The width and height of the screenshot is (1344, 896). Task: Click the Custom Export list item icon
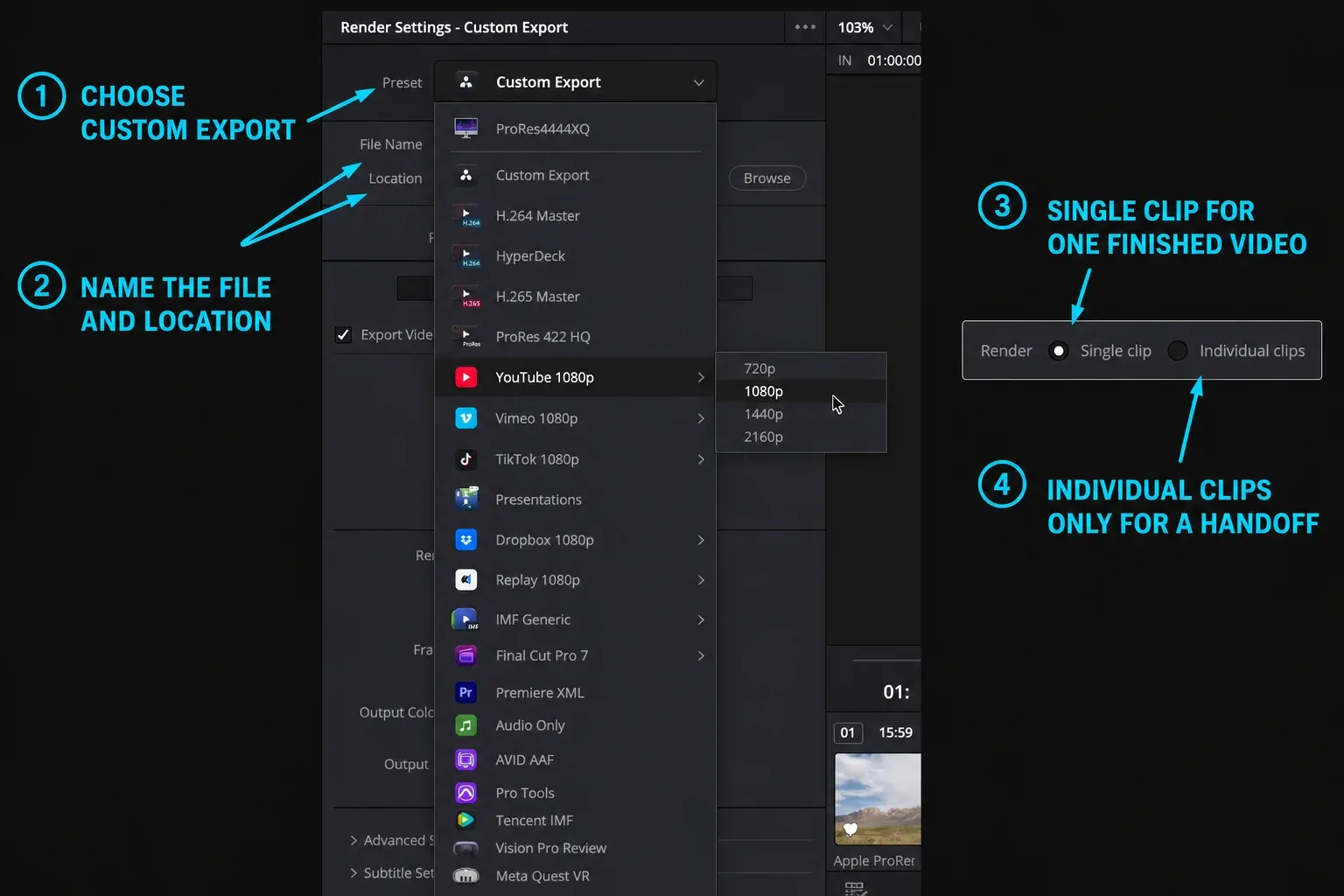[465, 175]
